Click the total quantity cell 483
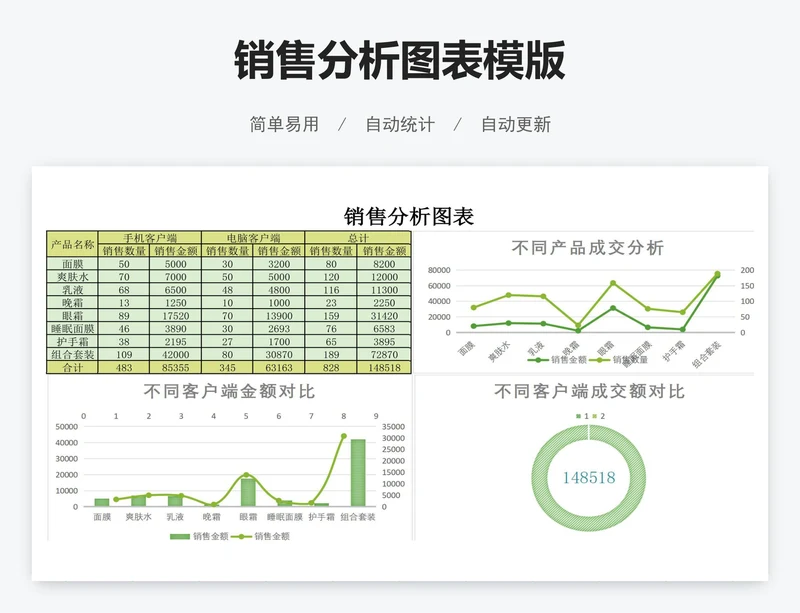This screenshot has width=800, height=613. [x=124, y=367]
